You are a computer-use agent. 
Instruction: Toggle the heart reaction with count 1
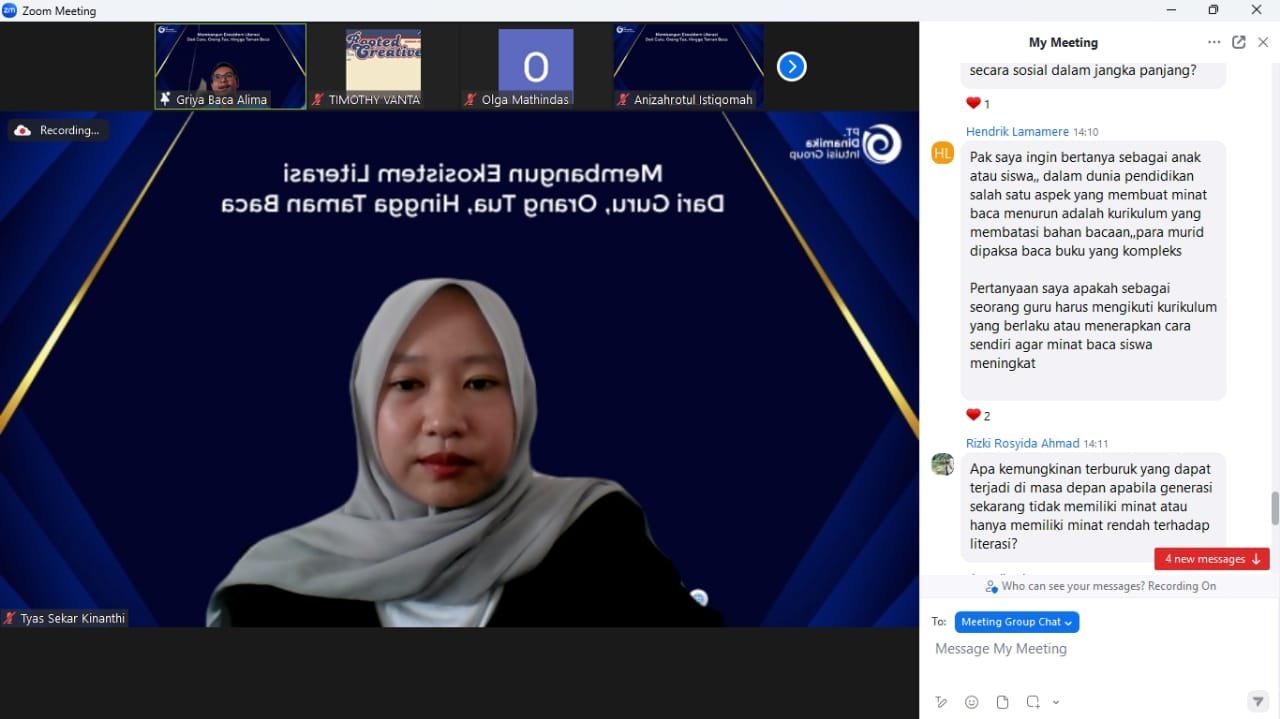point(977,103)
